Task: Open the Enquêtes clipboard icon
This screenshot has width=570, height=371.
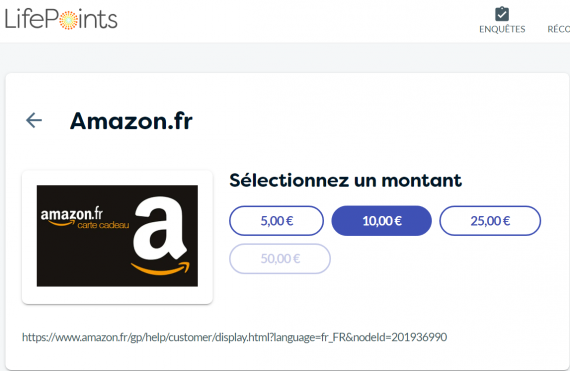Action: [502, 14]
